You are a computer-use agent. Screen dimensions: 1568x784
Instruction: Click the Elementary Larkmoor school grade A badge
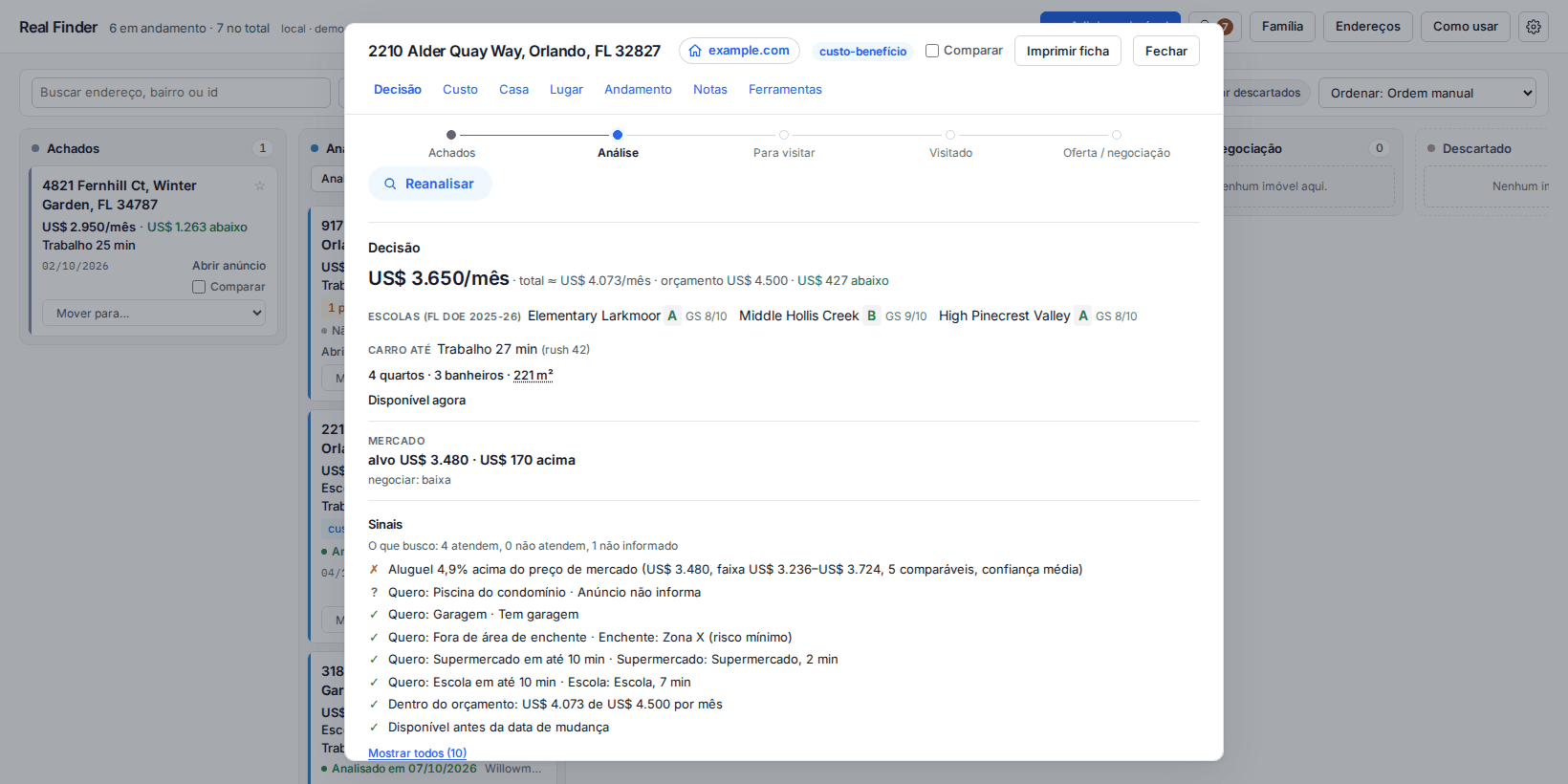pos(672,316)
